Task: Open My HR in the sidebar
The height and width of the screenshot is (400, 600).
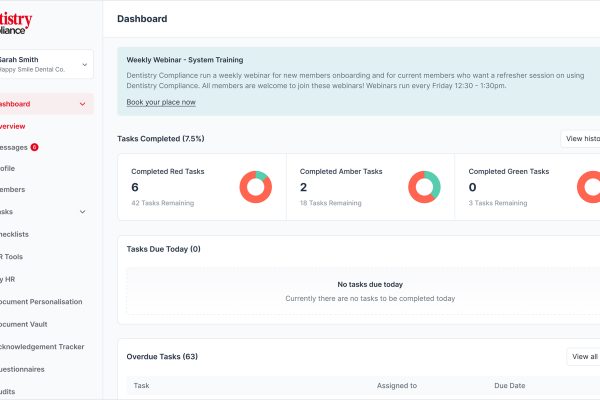Action: [7, 279]
